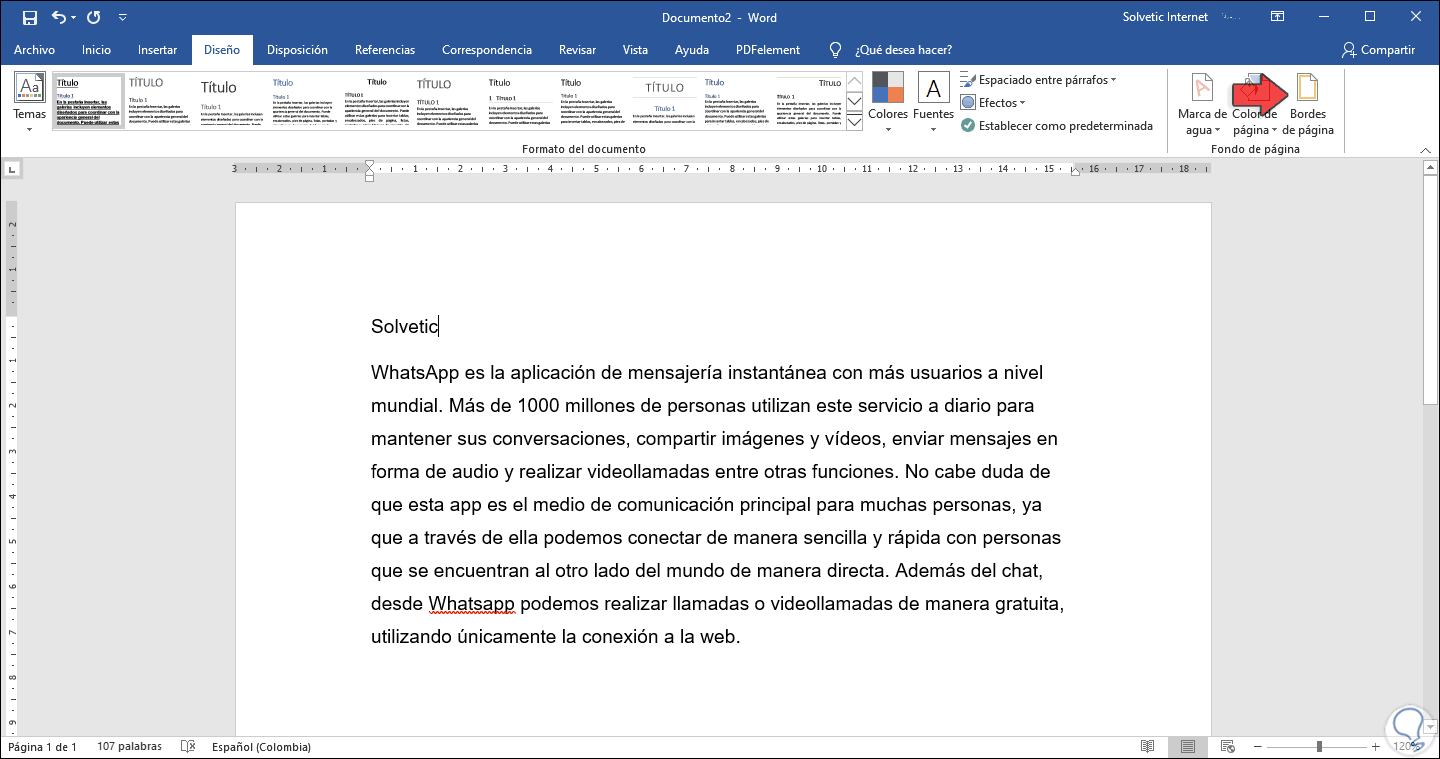This screenshot has width=1440, height=759.
Task: Collapse the ribbon with the chevron
Action: (x=1426, y=150)
